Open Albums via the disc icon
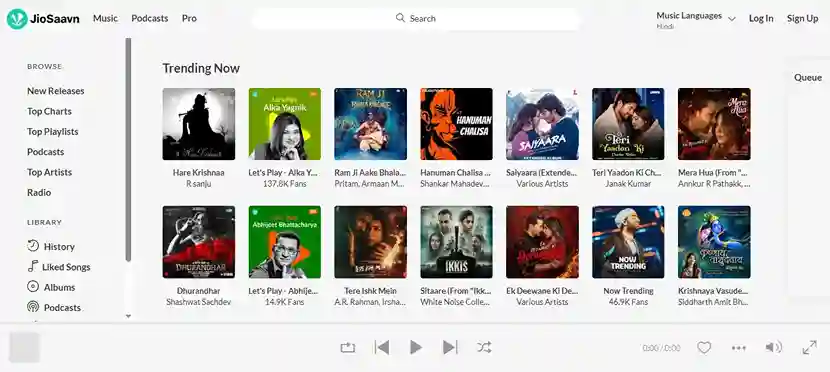The width and height of the screenshot is (830, 372). [x=33, y=287]
